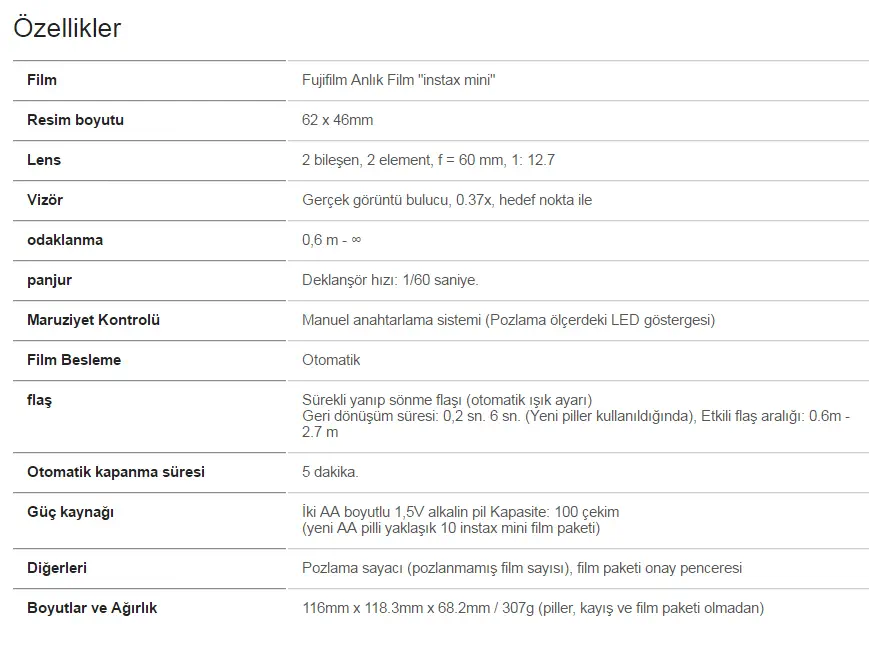Screen dimensions: 869x648
Task: Click the Fujifilm Anlık Film "instax mini" value
Action: click(x=398, y=80)
